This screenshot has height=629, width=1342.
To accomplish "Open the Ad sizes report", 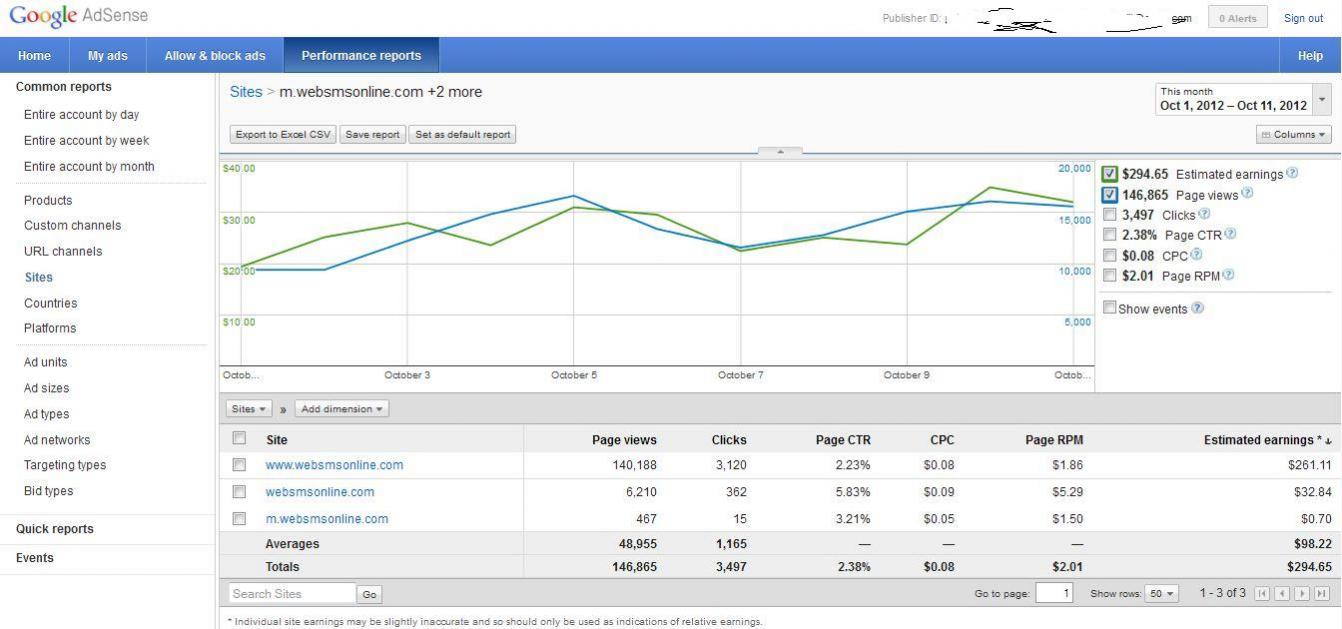I will point(47,389).
